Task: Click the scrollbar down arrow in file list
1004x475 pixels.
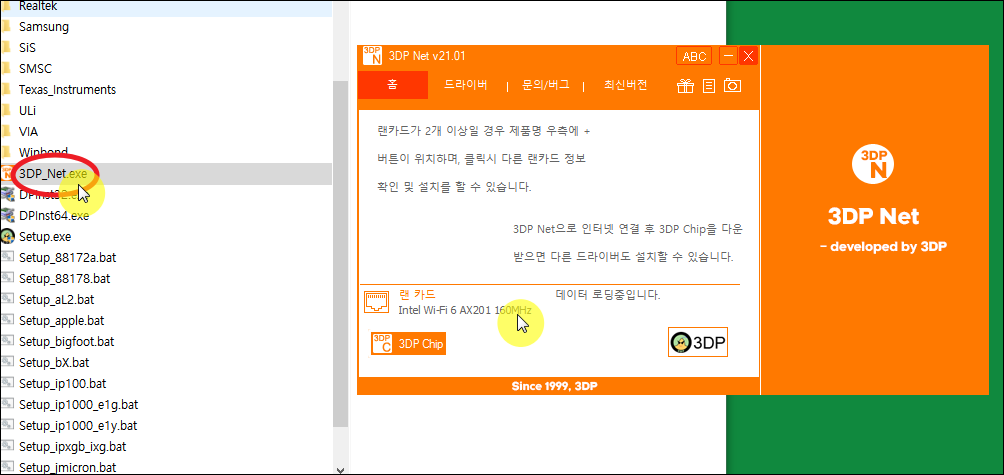Action: coord(341,469)
